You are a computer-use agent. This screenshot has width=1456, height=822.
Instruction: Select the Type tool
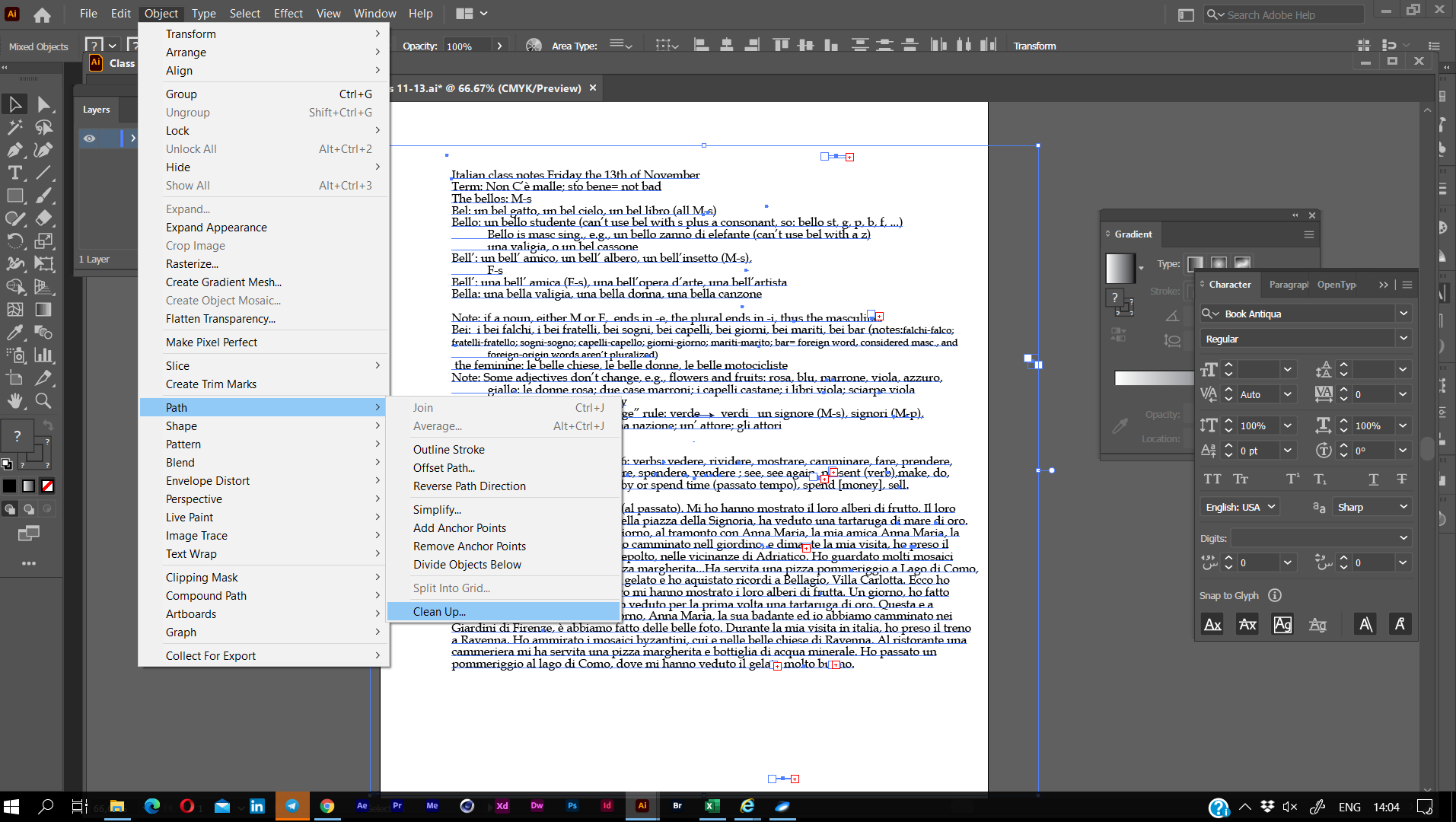coord(15,173)
